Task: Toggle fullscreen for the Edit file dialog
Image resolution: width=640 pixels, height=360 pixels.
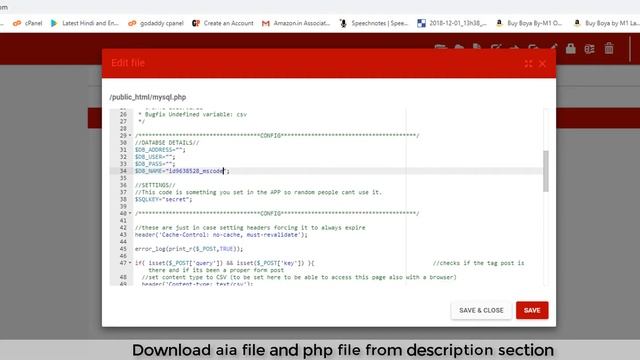Action: click(x=528, y=64)
